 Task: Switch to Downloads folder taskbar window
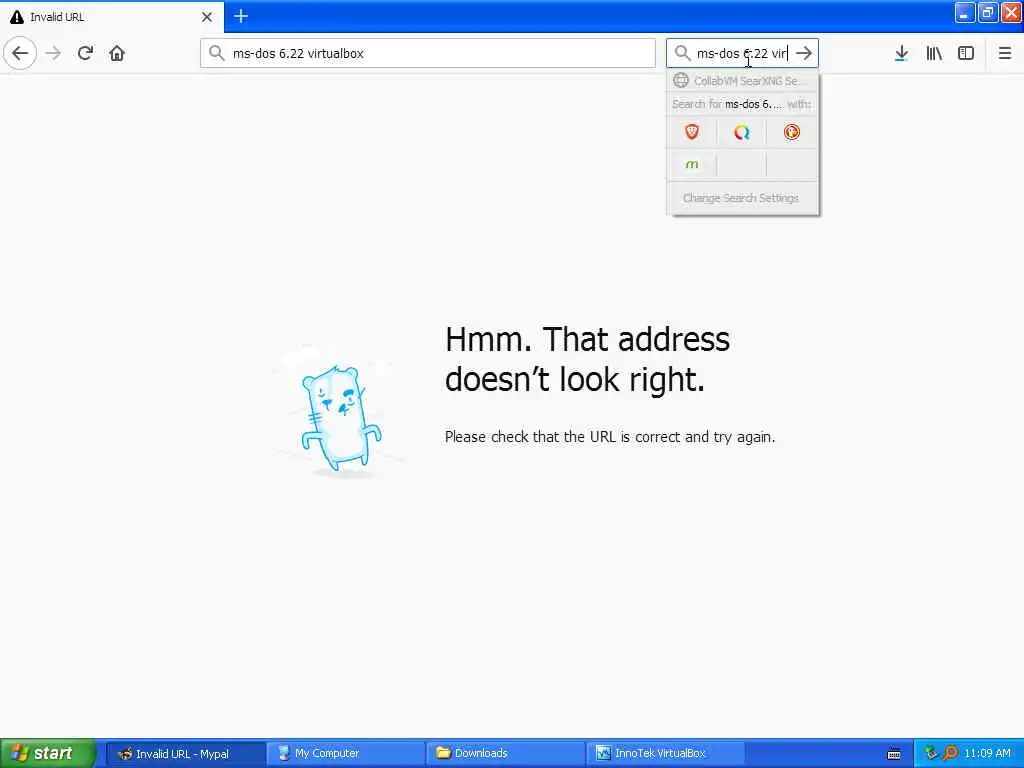[505, 754]
